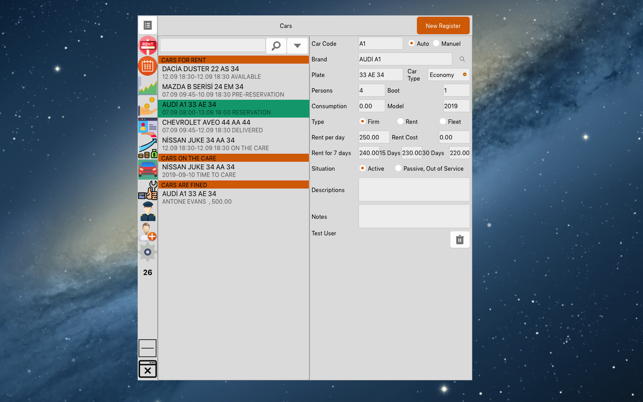Image resolution: width=643 pixels, height=402 pixels.
Task: Select the Auto radio button
Action: pos(411,43)
